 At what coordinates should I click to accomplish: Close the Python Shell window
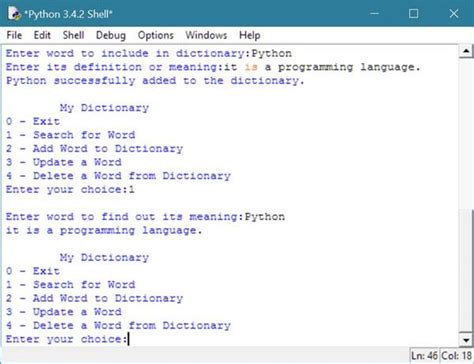point(454,14)
